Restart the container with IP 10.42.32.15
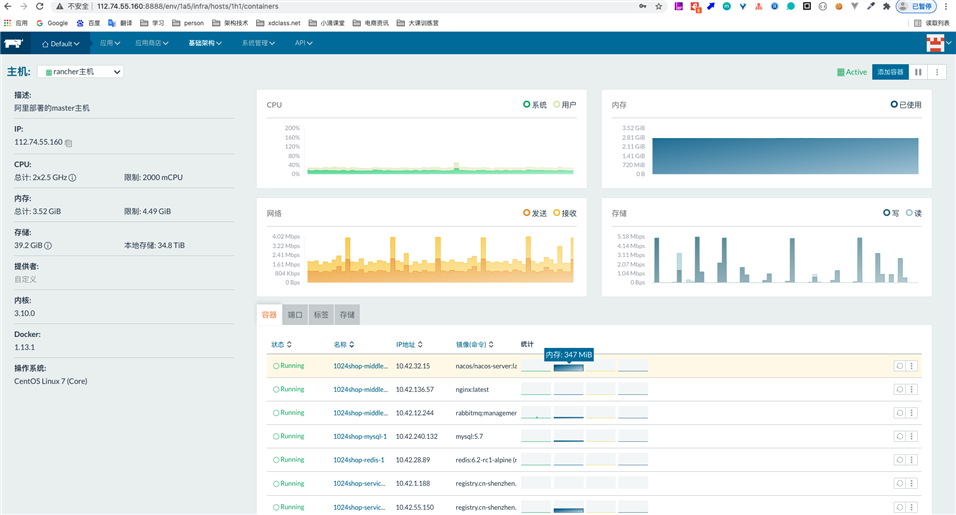The image size is (956, 515). tap(899, 366)
